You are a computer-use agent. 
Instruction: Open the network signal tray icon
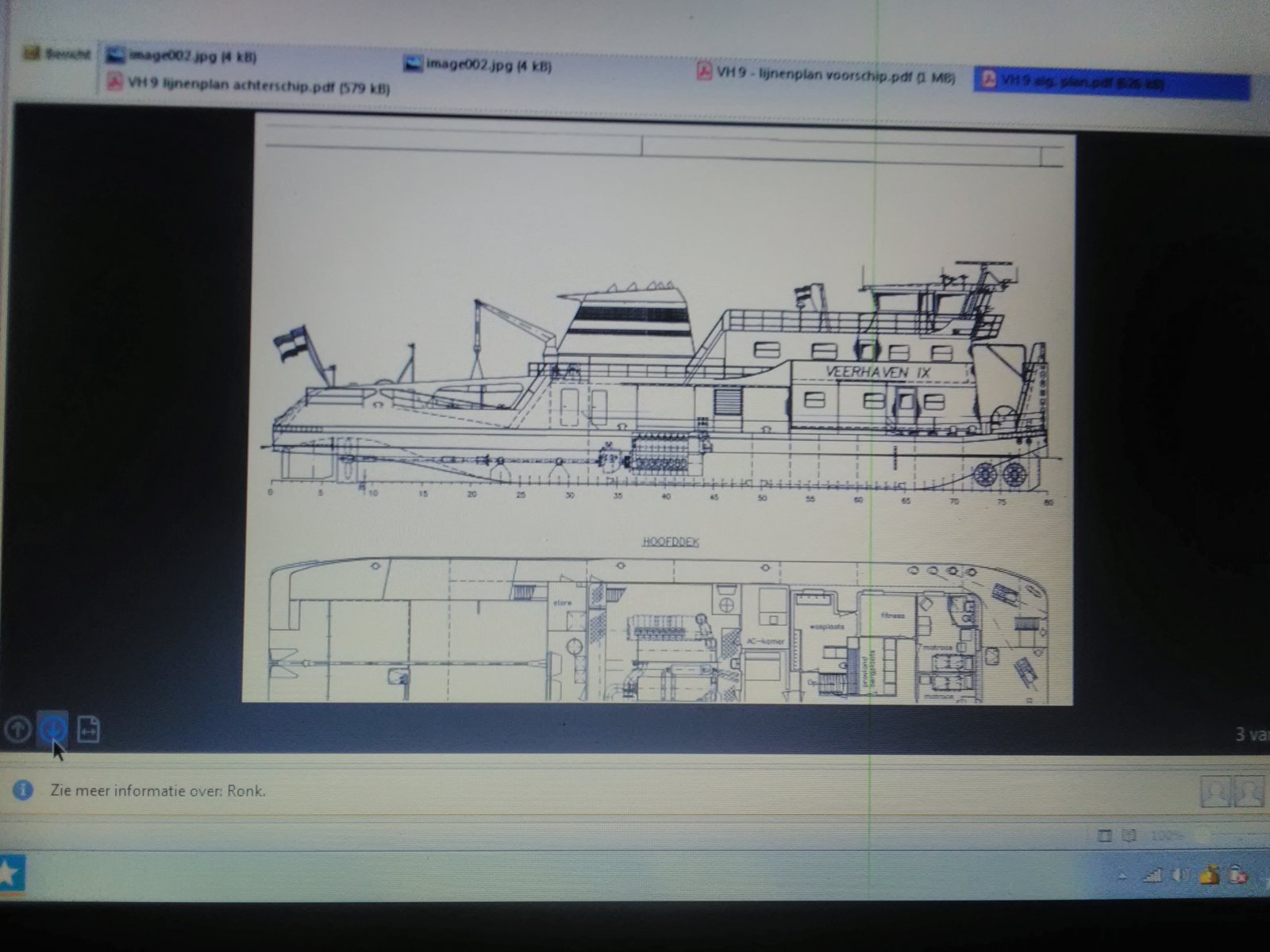pos(1152,876)
